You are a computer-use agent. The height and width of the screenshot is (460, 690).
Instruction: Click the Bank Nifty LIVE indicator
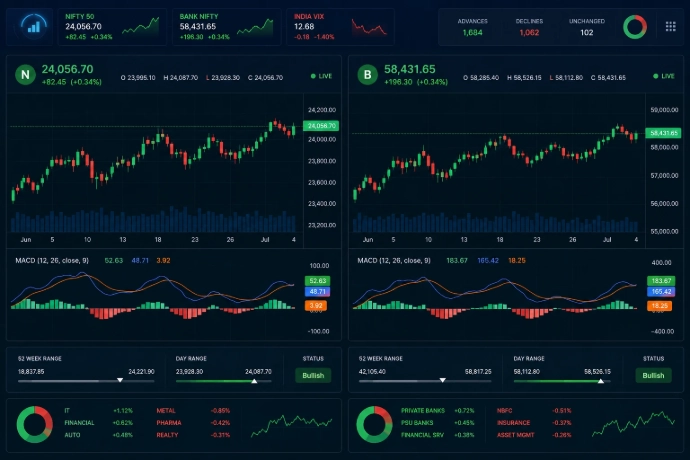(664, 76)
